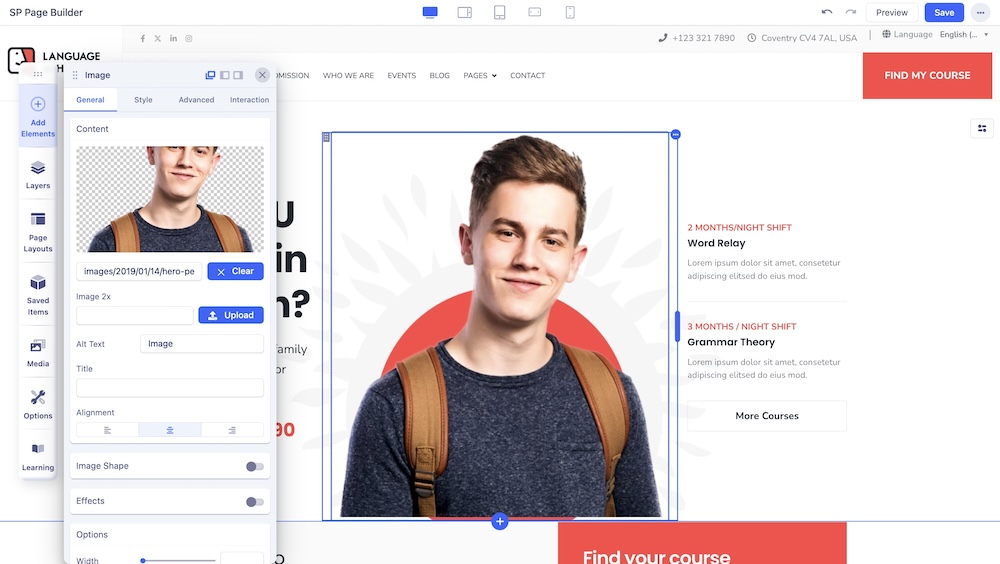Click the image preview thumbnail
Image resolution: width=1000 pixels, height=564 pixels.
pos(170,199)
